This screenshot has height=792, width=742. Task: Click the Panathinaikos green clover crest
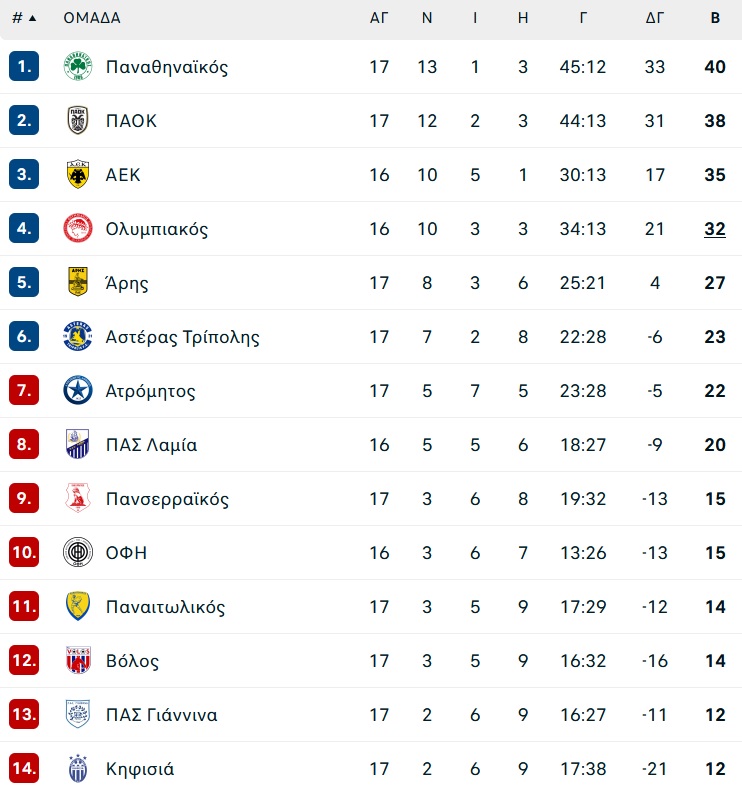click(x=78, y=66)
